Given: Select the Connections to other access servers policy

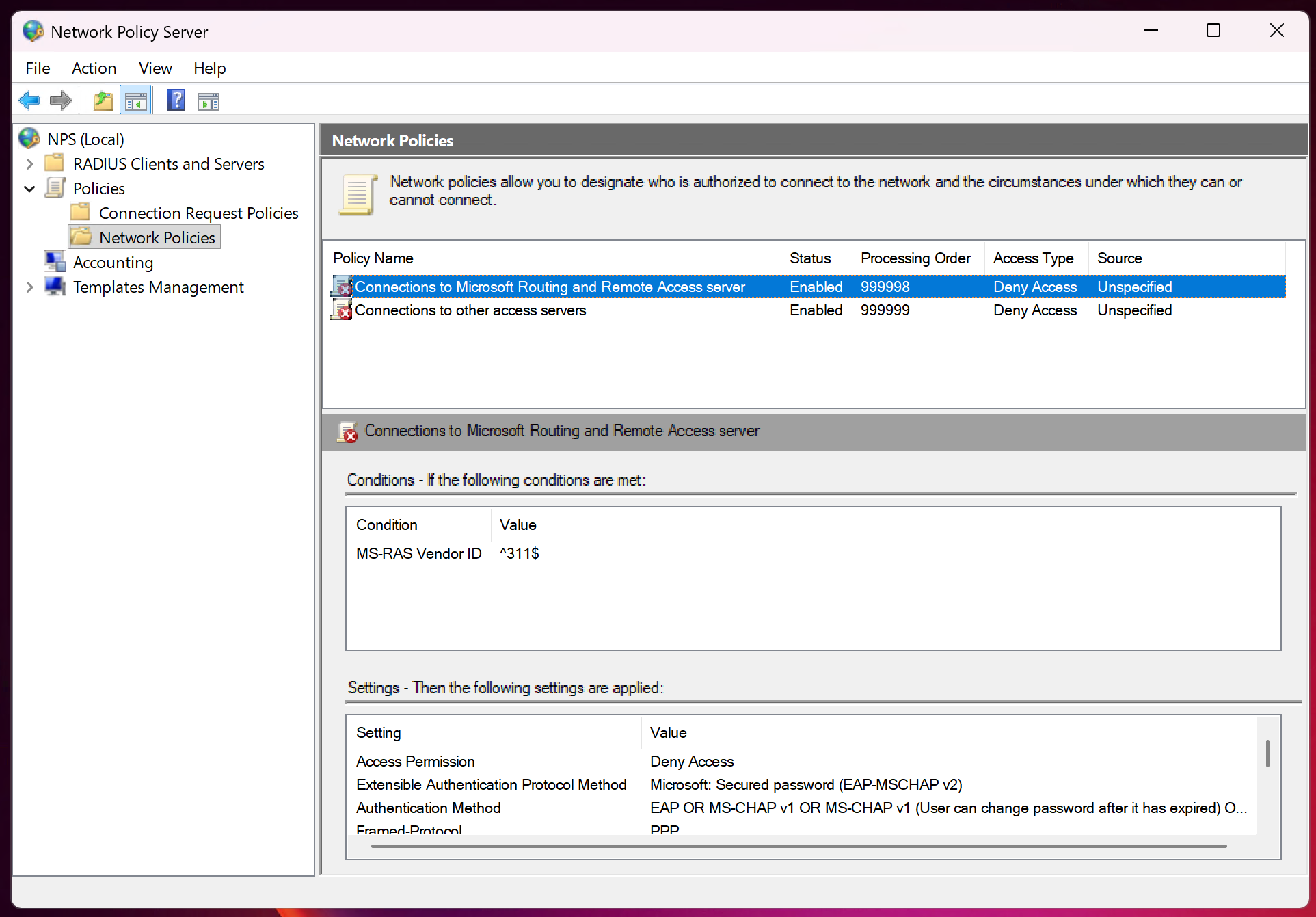Looking at the screenshot, I should coord(470,310).
